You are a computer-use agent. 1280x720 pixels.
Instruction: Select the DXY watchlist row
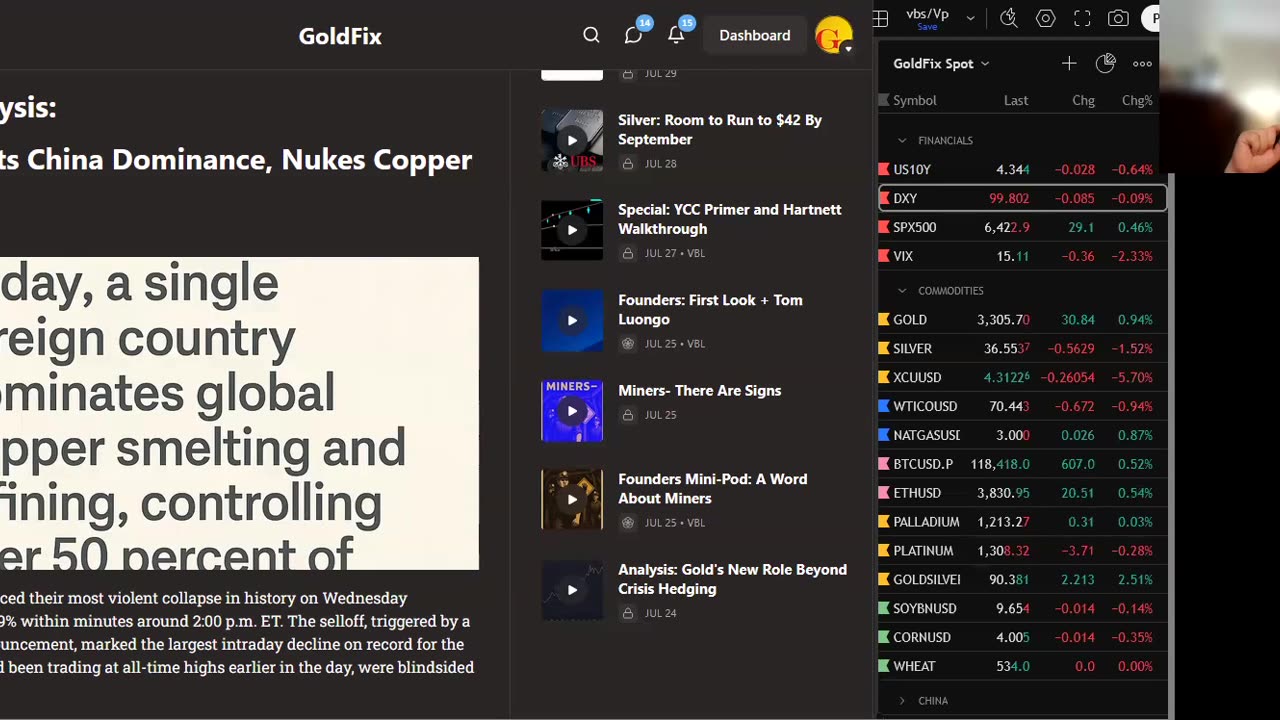coord(1022,198)
